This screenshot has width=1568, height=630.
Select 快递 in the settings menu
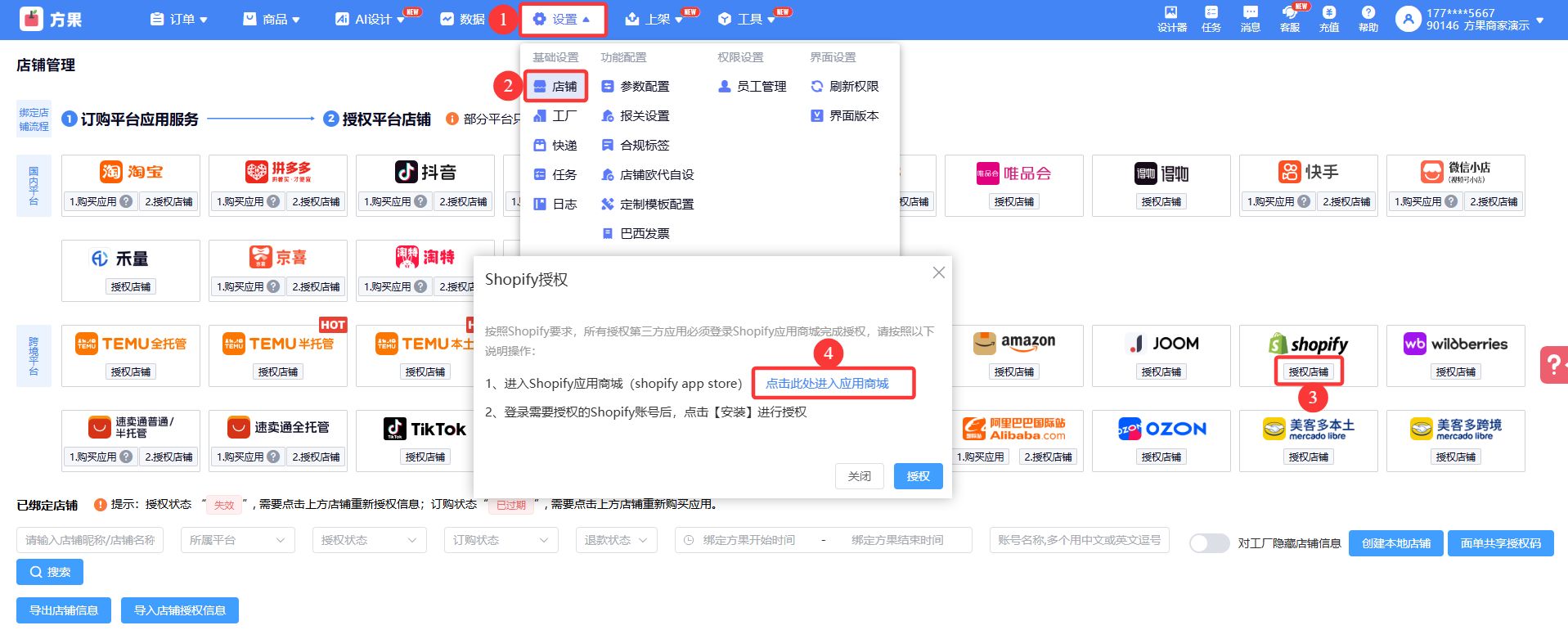point(555,145)
